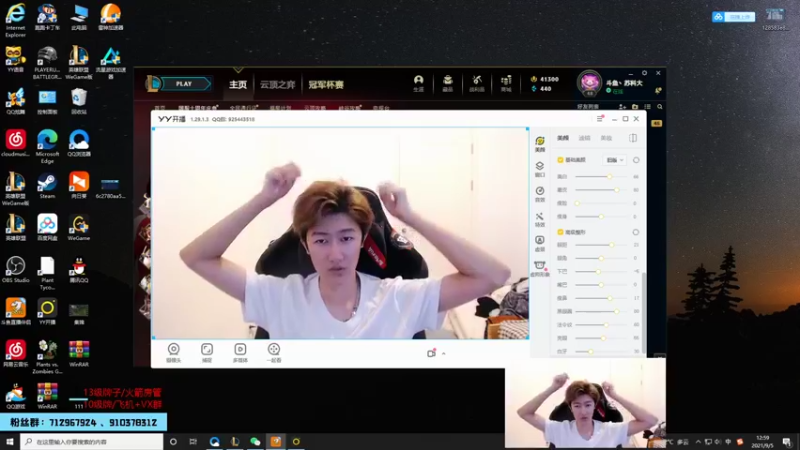Viewport: 800px width, 450px height.
Task: Expand the system tray hidden icons chevron
Action: point(698,442)
